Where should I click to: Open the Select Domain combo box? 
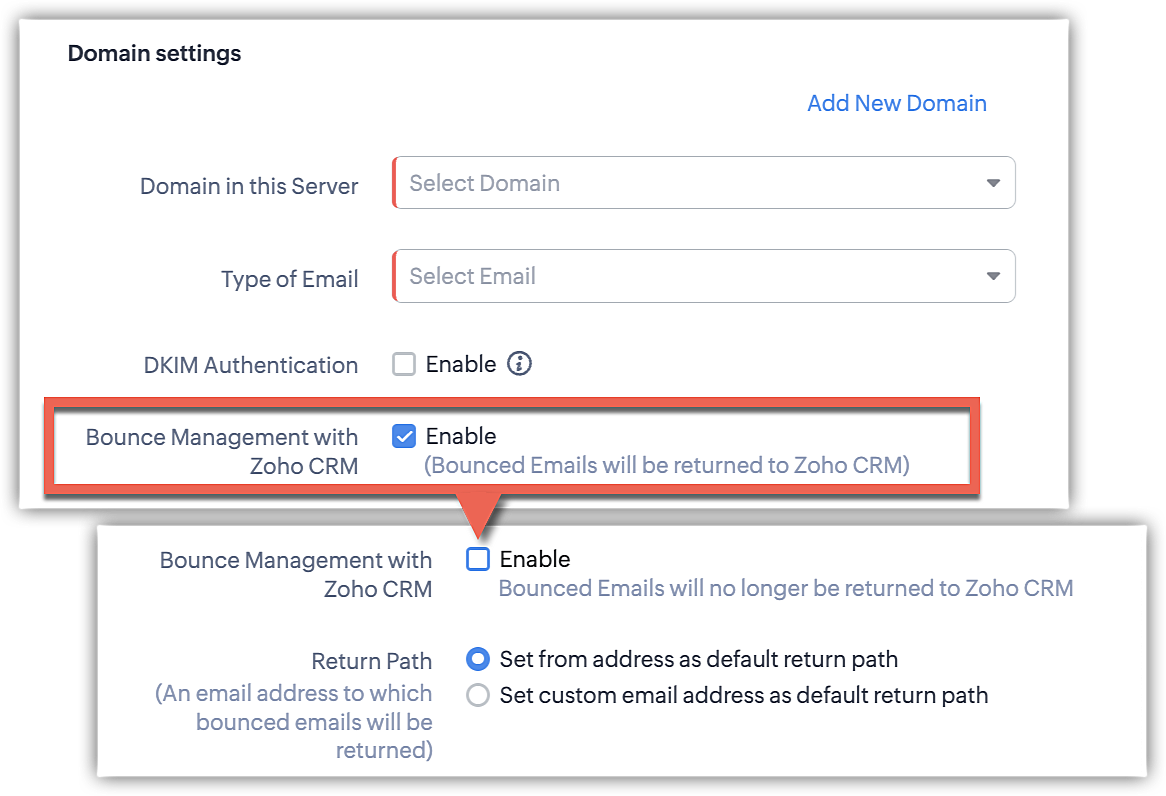coord(690,183)
